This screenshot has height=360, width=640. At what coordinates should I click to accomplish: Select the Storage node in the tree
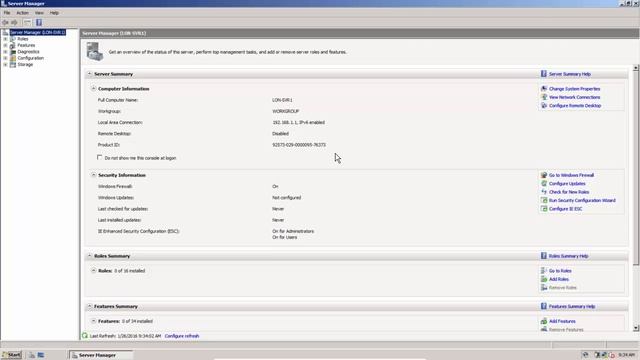(x=25, y=64)
